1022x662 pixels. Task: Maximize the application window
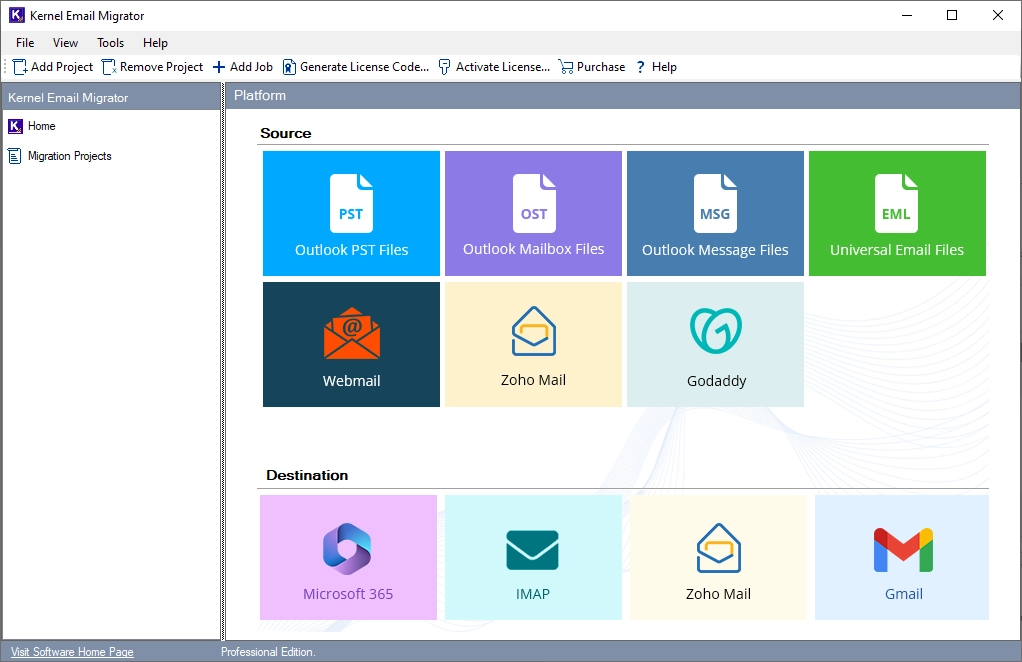point(952,15)
